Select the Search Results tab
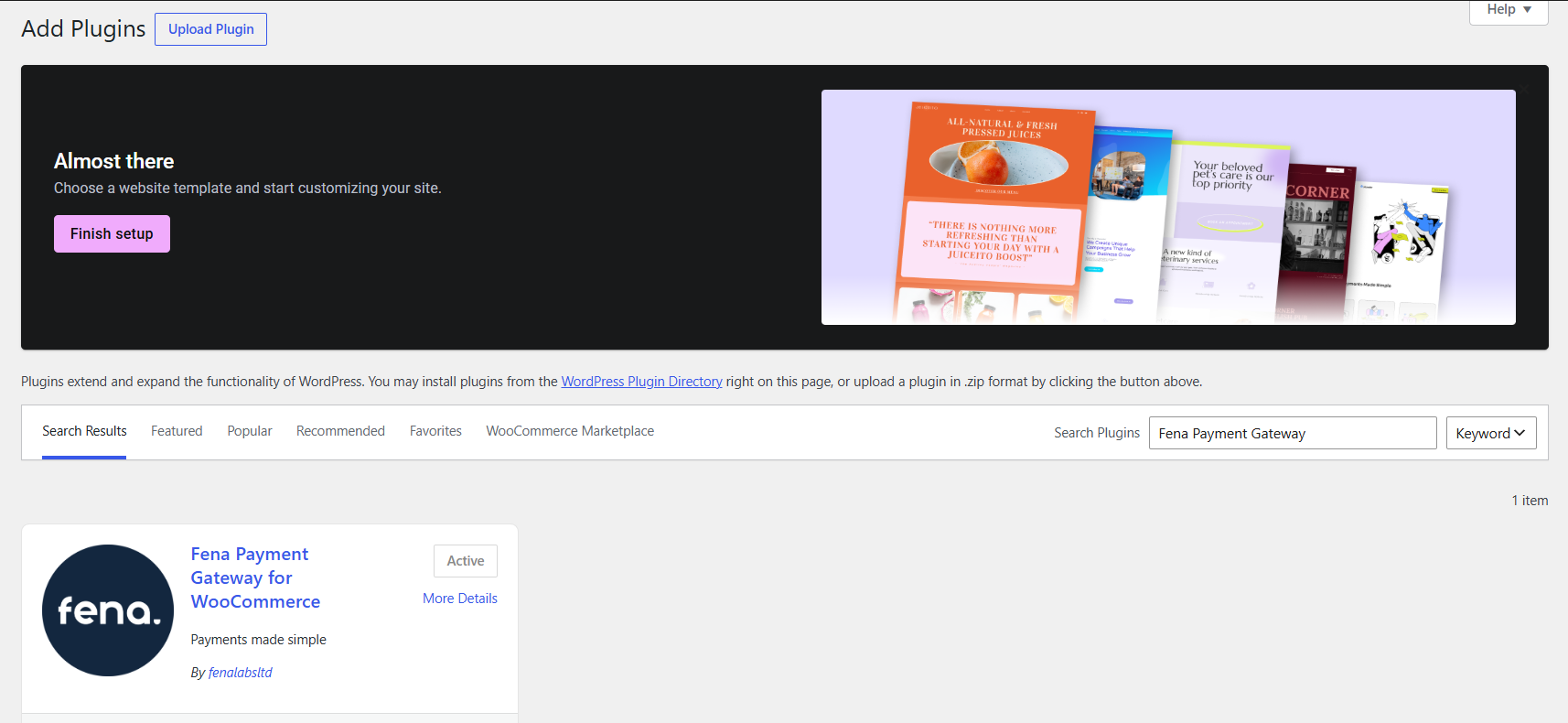1568x723 pixels. [x=84, y=431]
